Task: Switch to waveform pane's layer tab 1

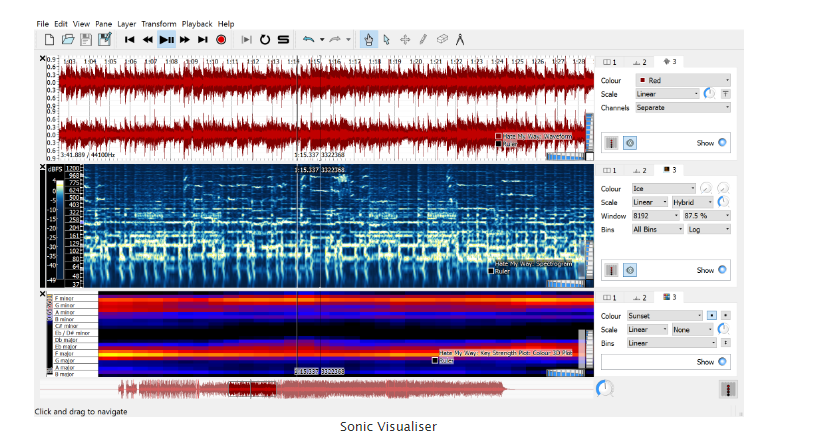Action: pyautogui.click(x=609, y=62)
